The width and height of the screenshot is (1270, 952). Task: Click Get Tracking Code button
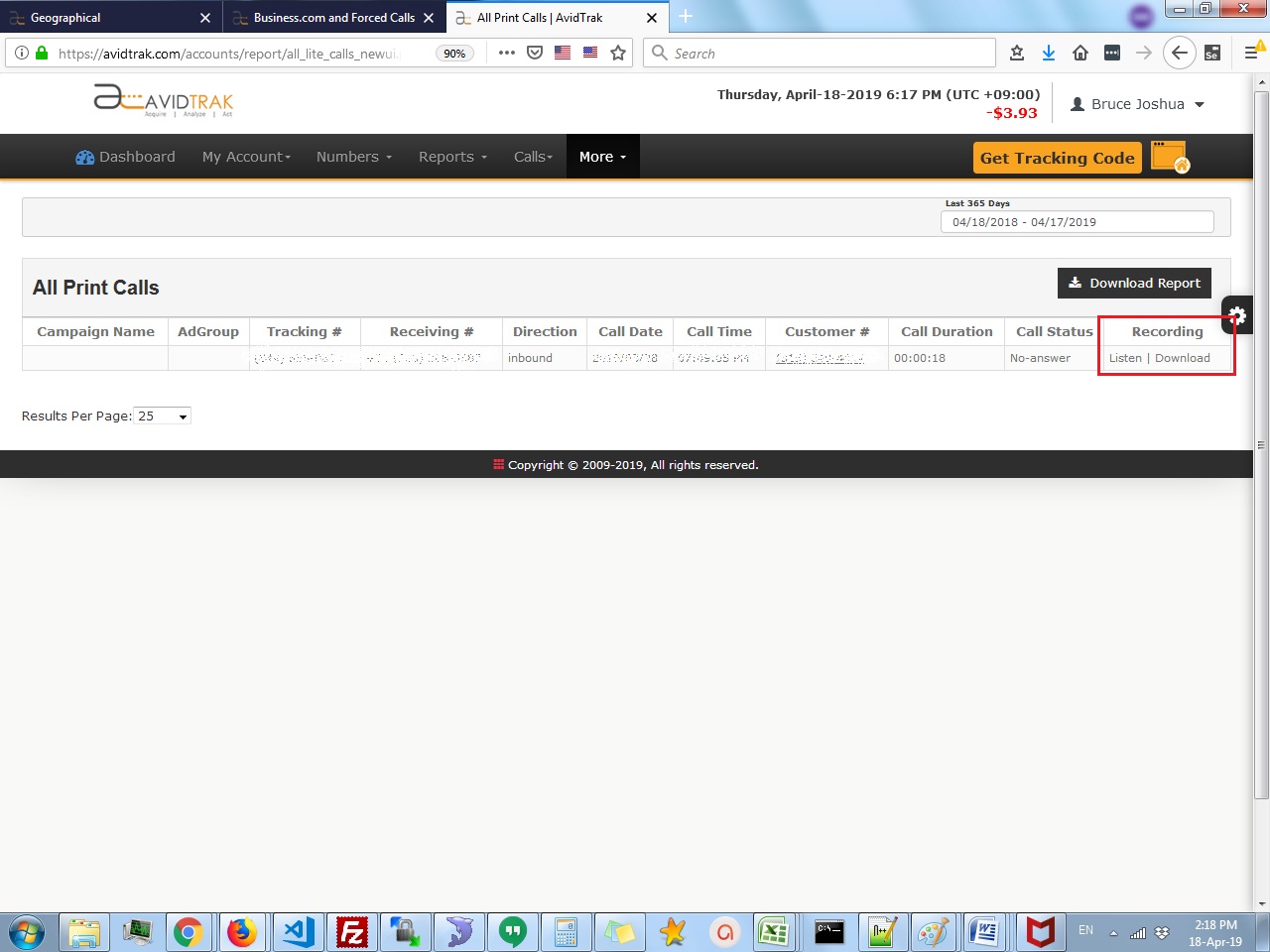click(1058, 158)
